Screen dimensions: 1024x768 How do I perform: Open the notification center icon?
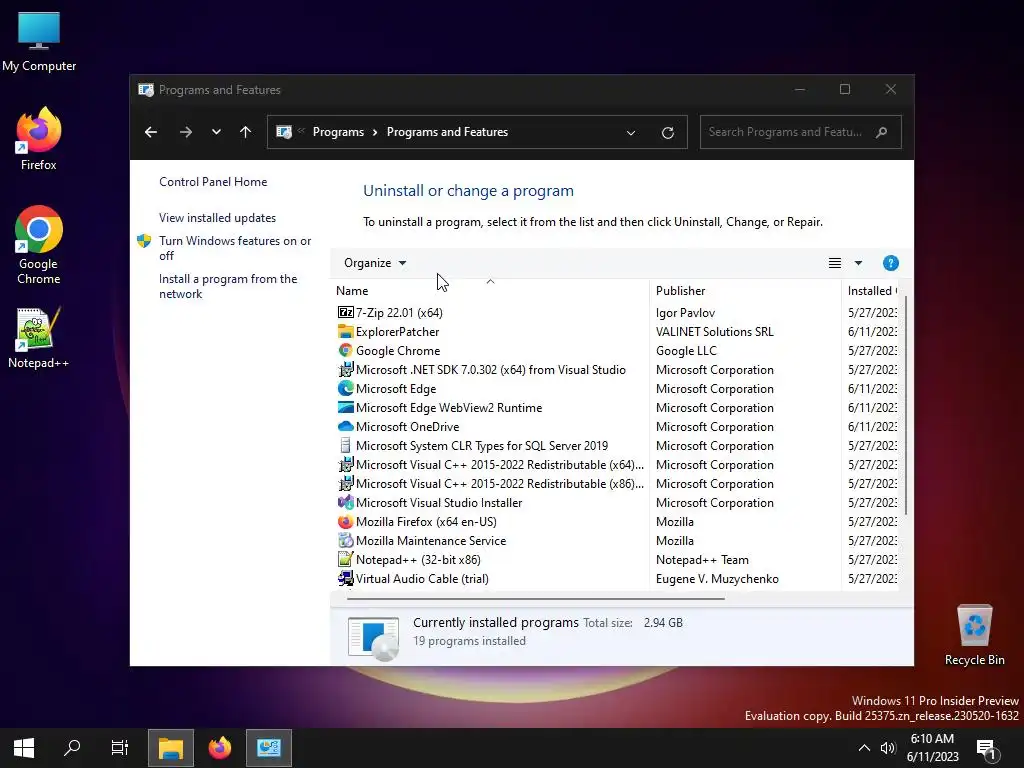986,750
